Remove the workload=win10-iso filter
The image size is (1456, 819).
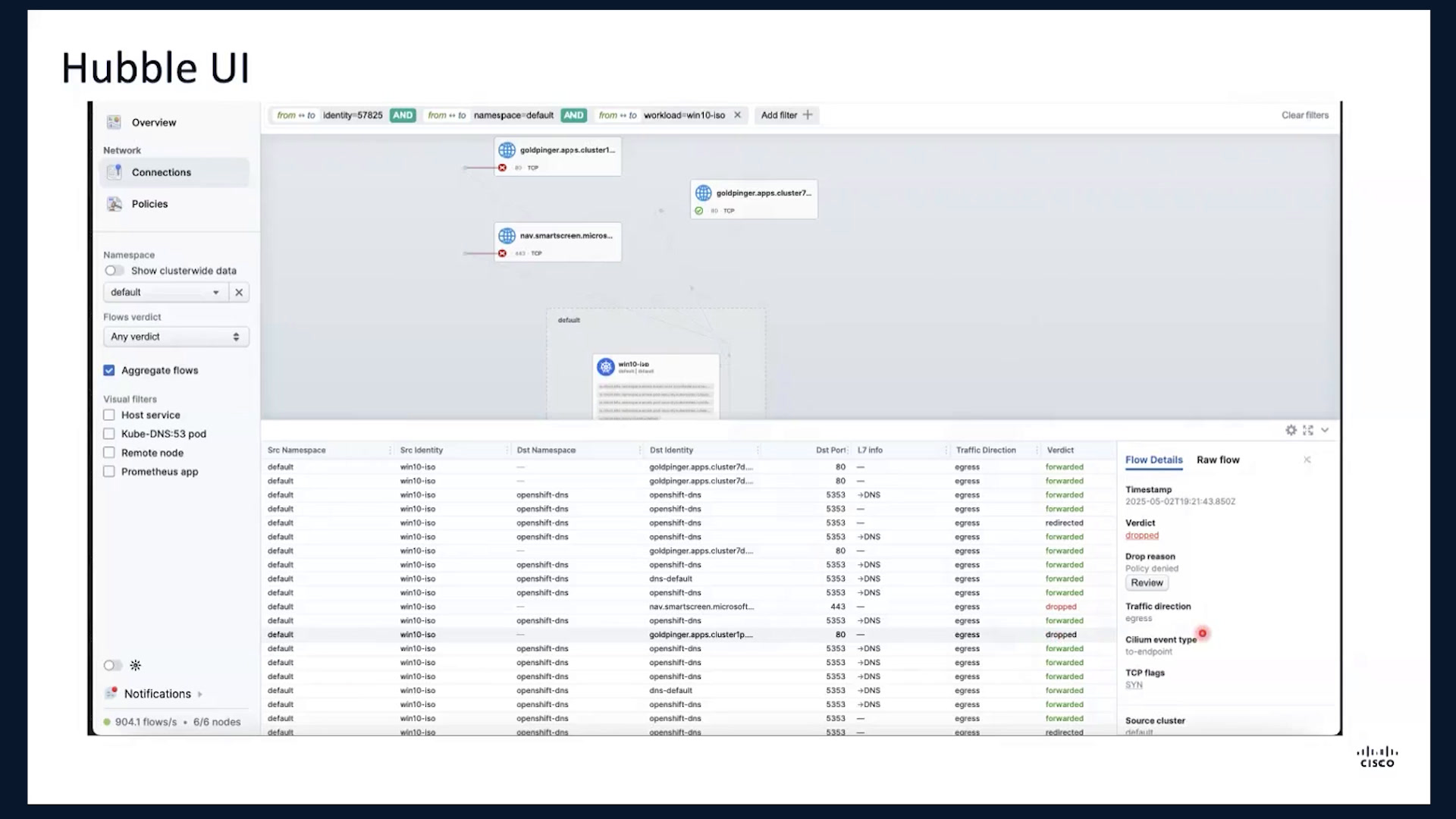[x=737, y=115]
